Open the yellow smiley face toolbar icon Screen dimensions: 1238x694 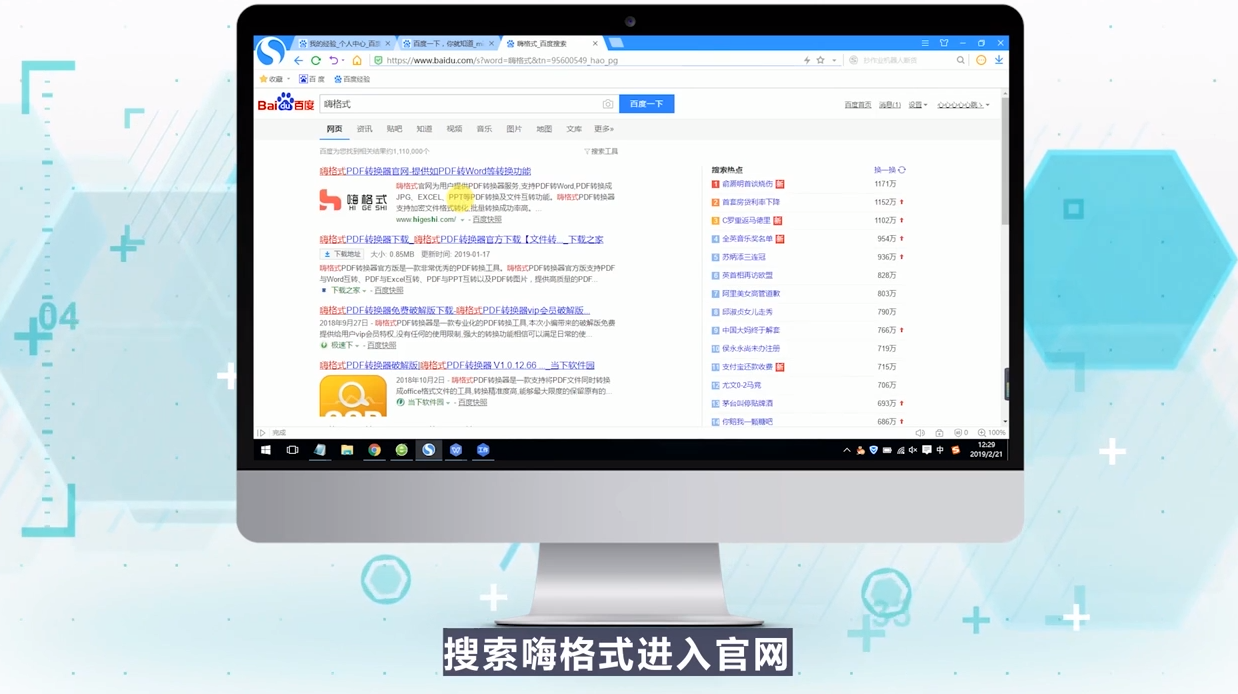(981, 61)
